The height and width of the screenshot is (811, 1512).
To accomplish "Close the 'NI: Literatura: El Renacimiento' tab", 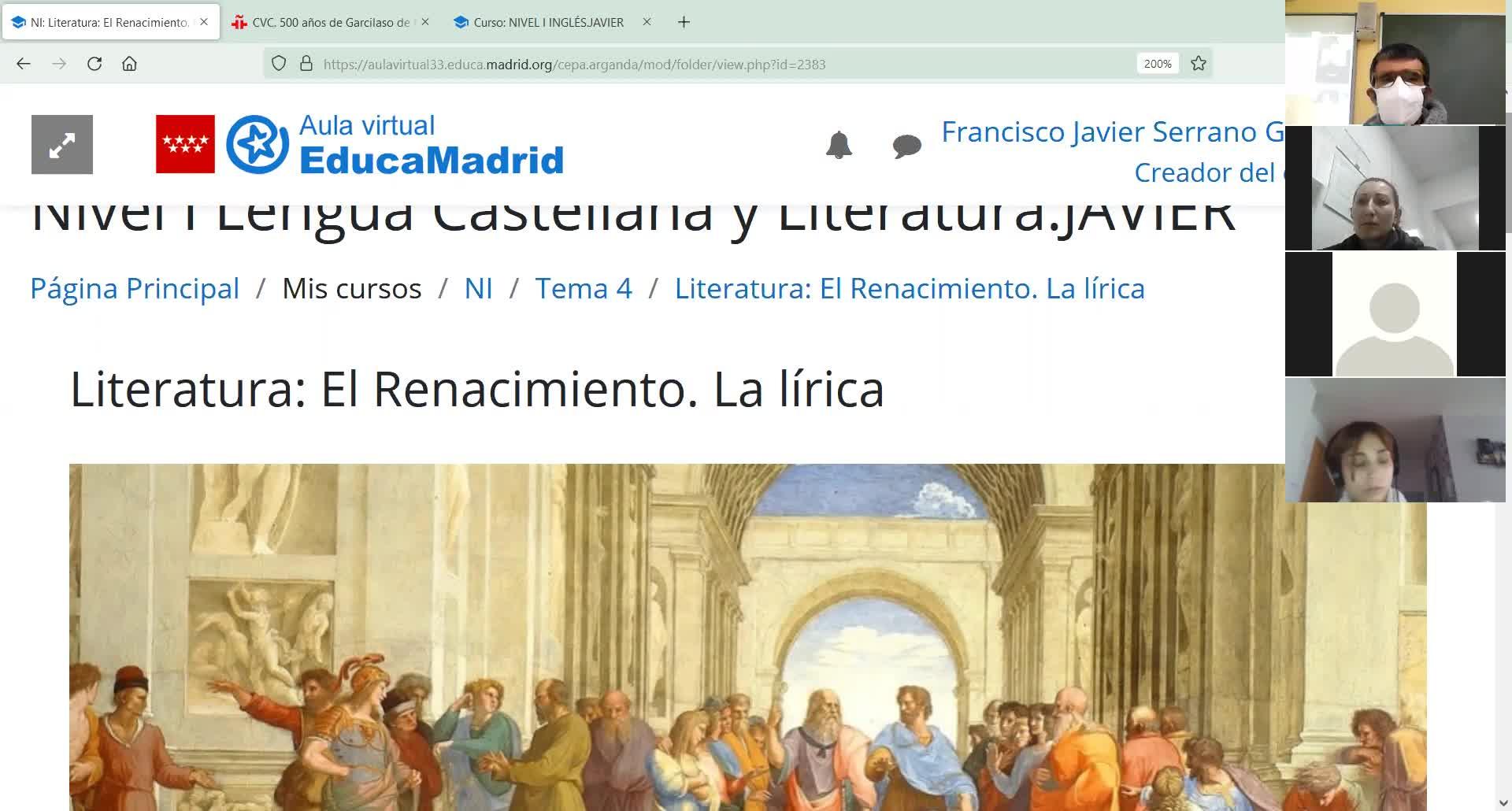I will pos(204,22).
